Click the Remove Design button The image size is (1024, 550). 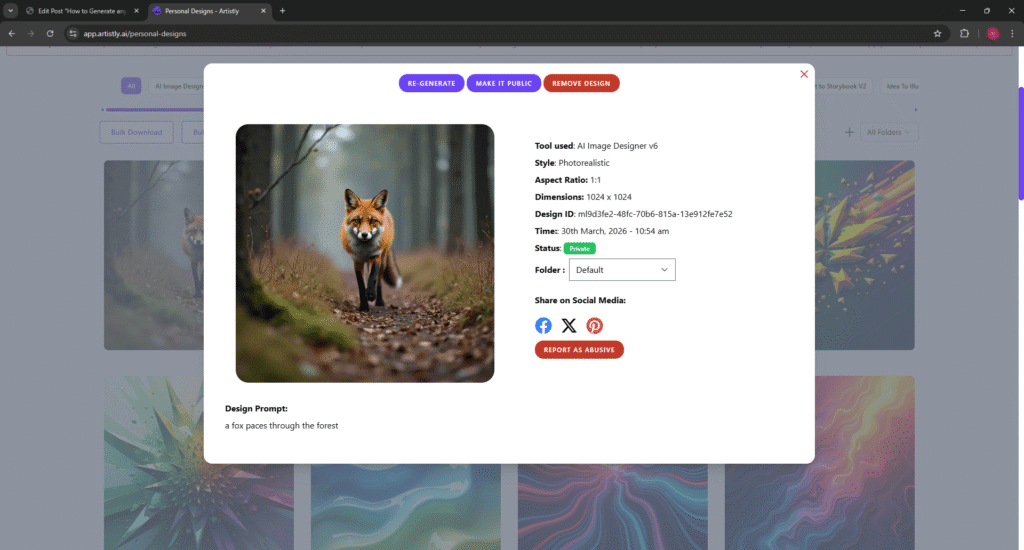581,83
